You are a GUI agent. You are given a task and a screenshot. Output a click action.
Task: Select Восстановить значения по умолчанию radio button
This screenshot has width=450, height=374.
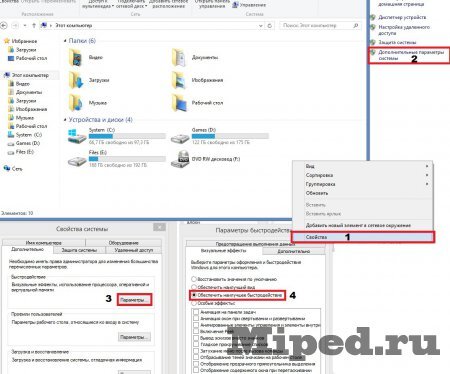pos(194,279)
